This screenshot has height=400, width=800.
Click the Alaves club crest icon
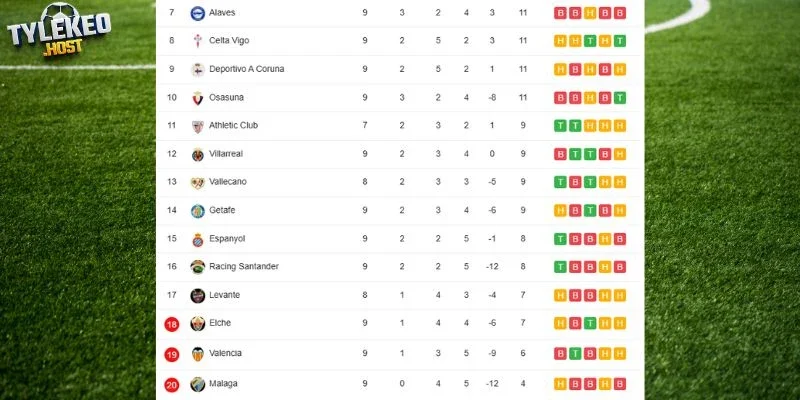coord(197,13)
